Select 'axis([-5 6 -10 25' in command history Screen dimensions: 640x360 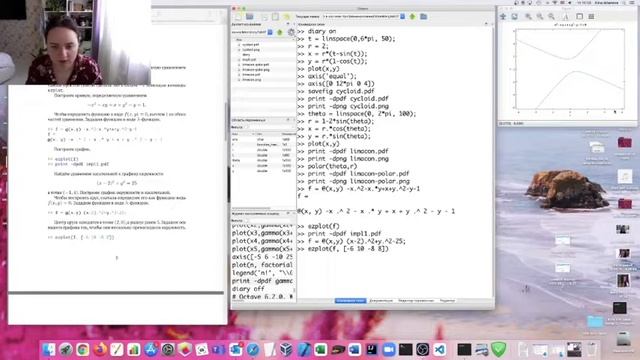[x=262, y=257]
